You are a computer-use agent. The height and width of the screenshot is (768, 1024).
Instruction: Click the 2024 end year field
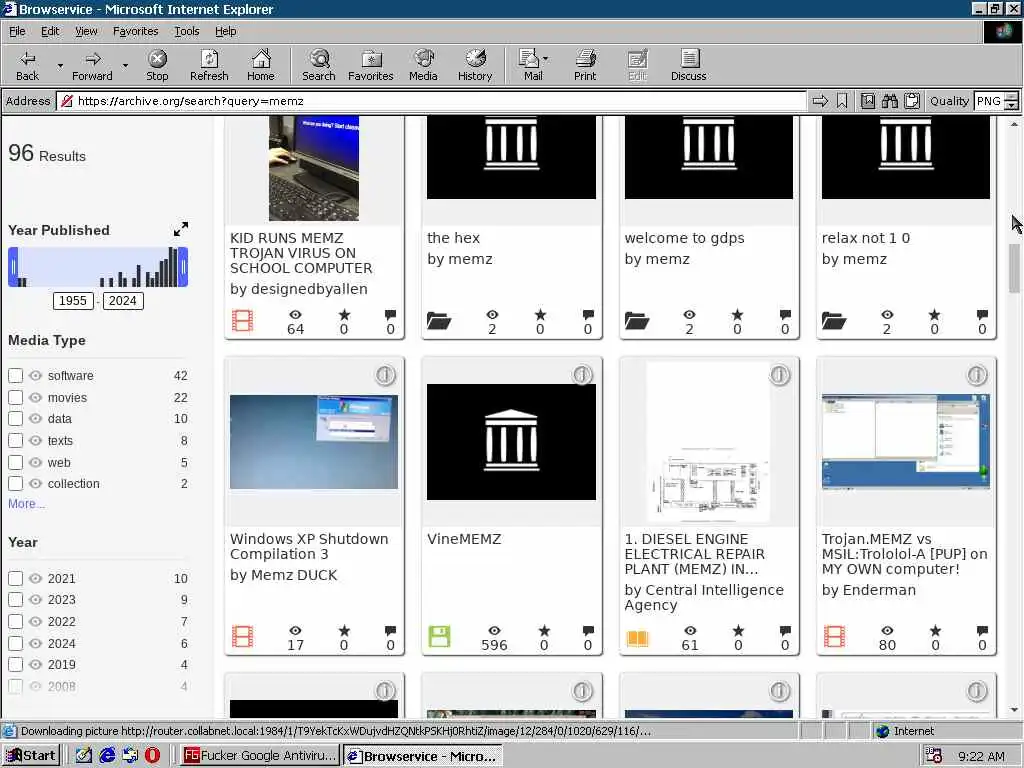122,301
